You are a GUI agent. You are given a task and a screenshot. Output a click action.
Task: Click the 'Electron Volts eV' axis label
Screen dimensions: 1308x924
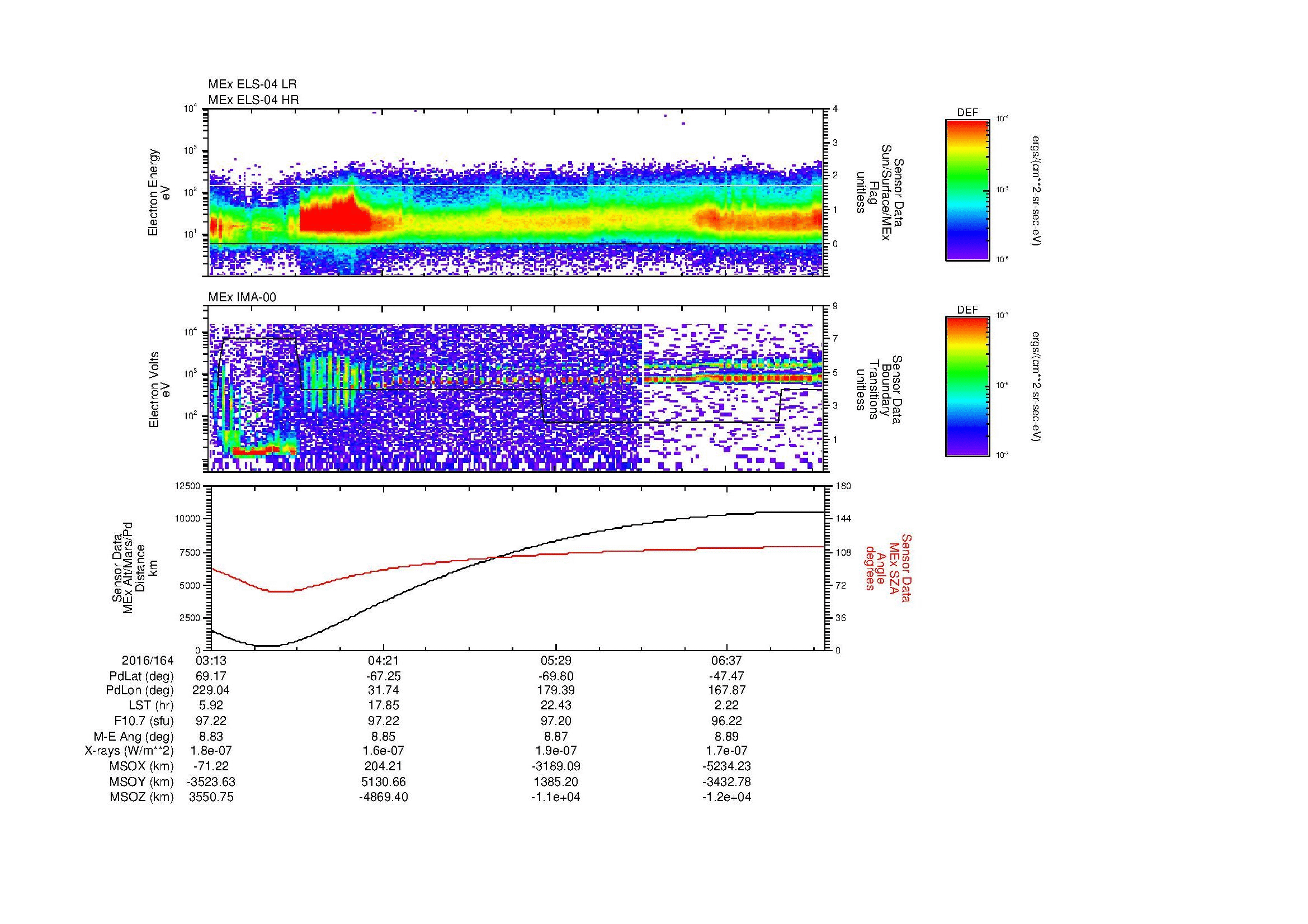coord(159,390)
